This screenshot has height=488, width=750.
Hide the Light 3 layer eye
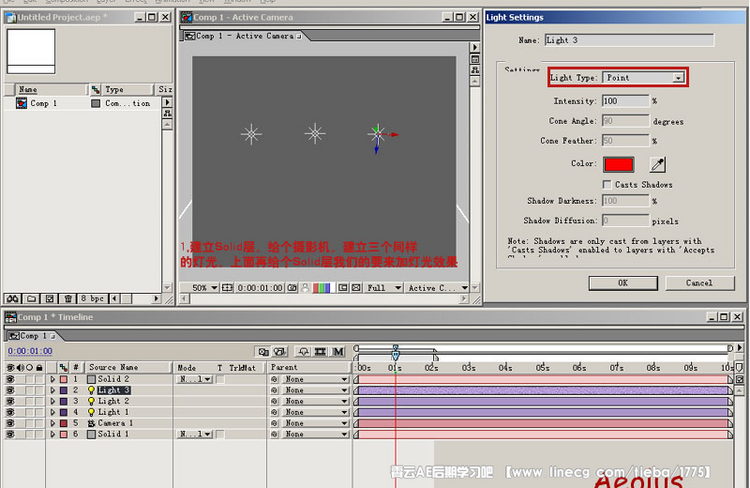[10, 390]
